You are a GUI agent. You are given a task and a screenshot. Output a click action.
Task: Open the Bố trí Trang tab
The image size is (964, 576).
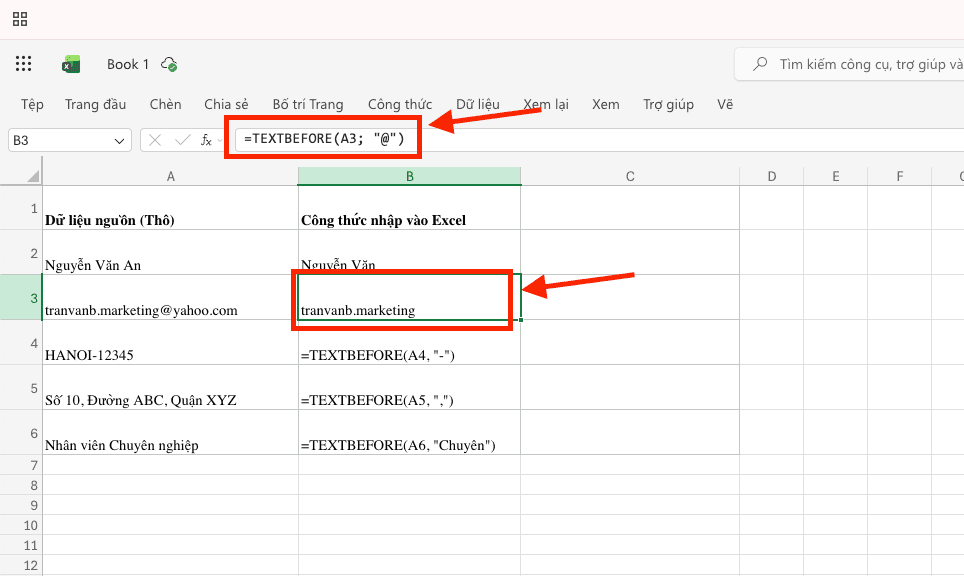tap(308, 105)
